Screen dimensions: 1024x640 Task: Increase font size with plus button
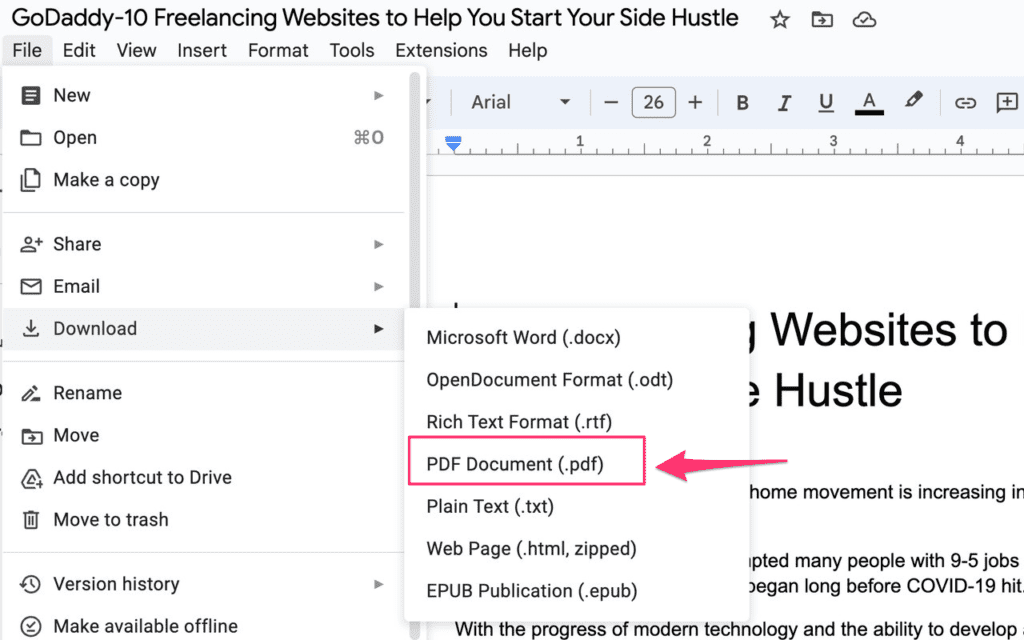point(695,103)
